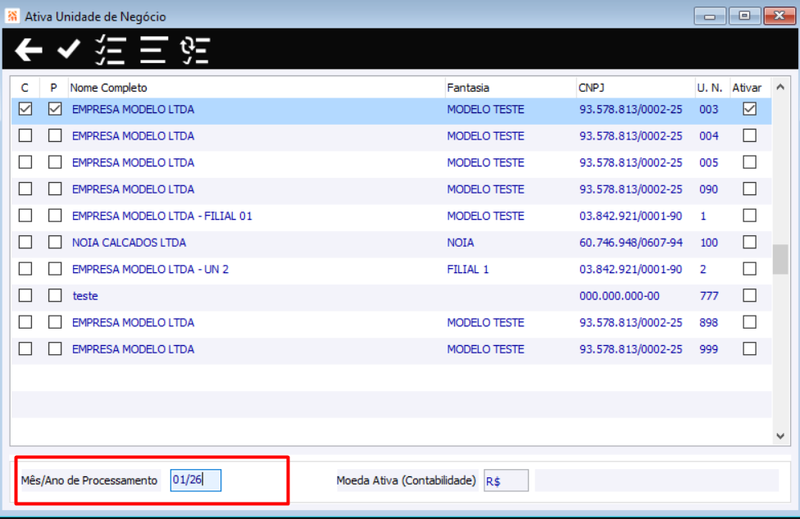
Task: Select EMPRESA MODELO LTDA - FILIAL 01 name
Action: point(162,216)
